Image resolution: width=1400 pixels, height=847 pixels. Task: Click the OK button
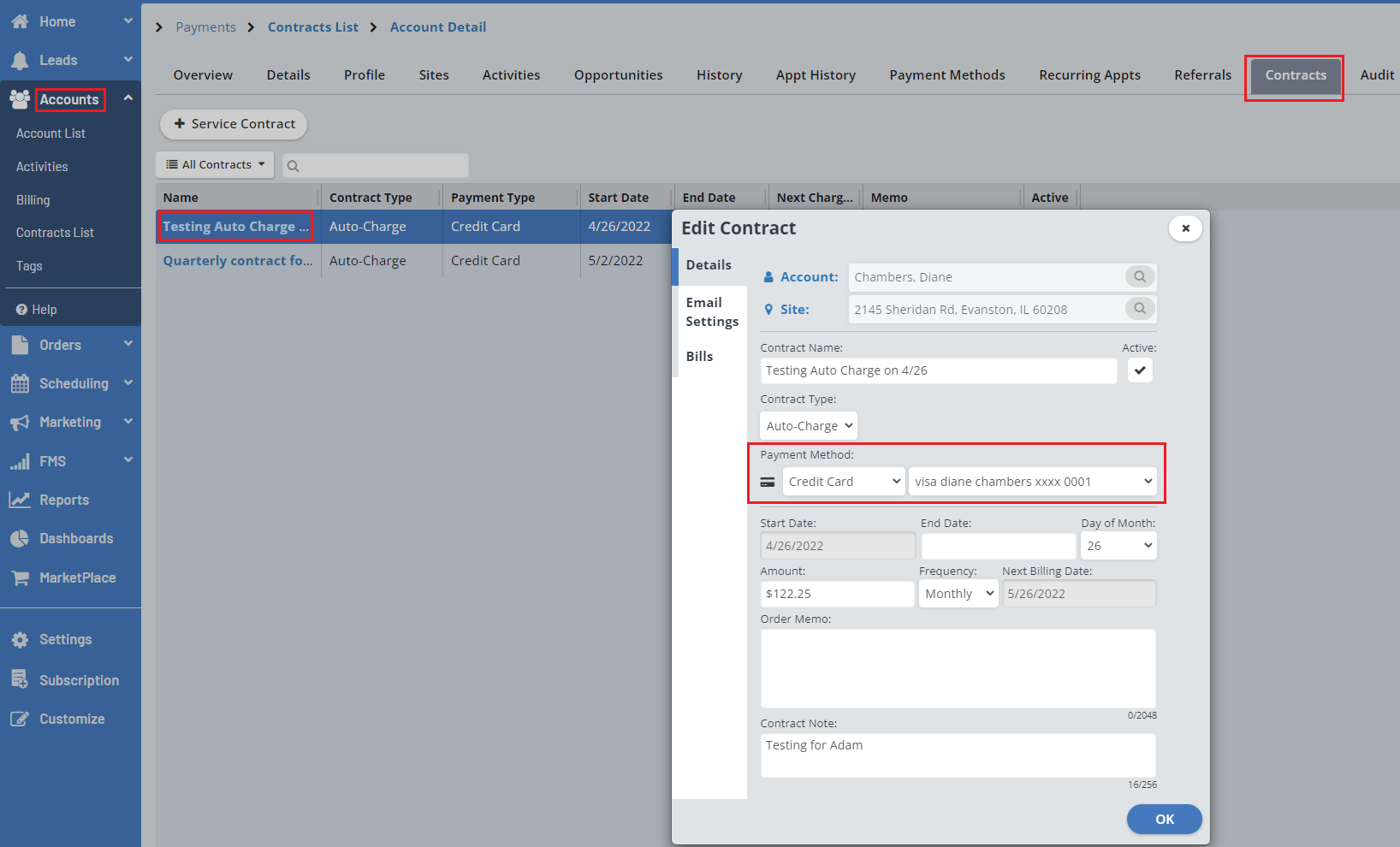tap(1164, 819)
